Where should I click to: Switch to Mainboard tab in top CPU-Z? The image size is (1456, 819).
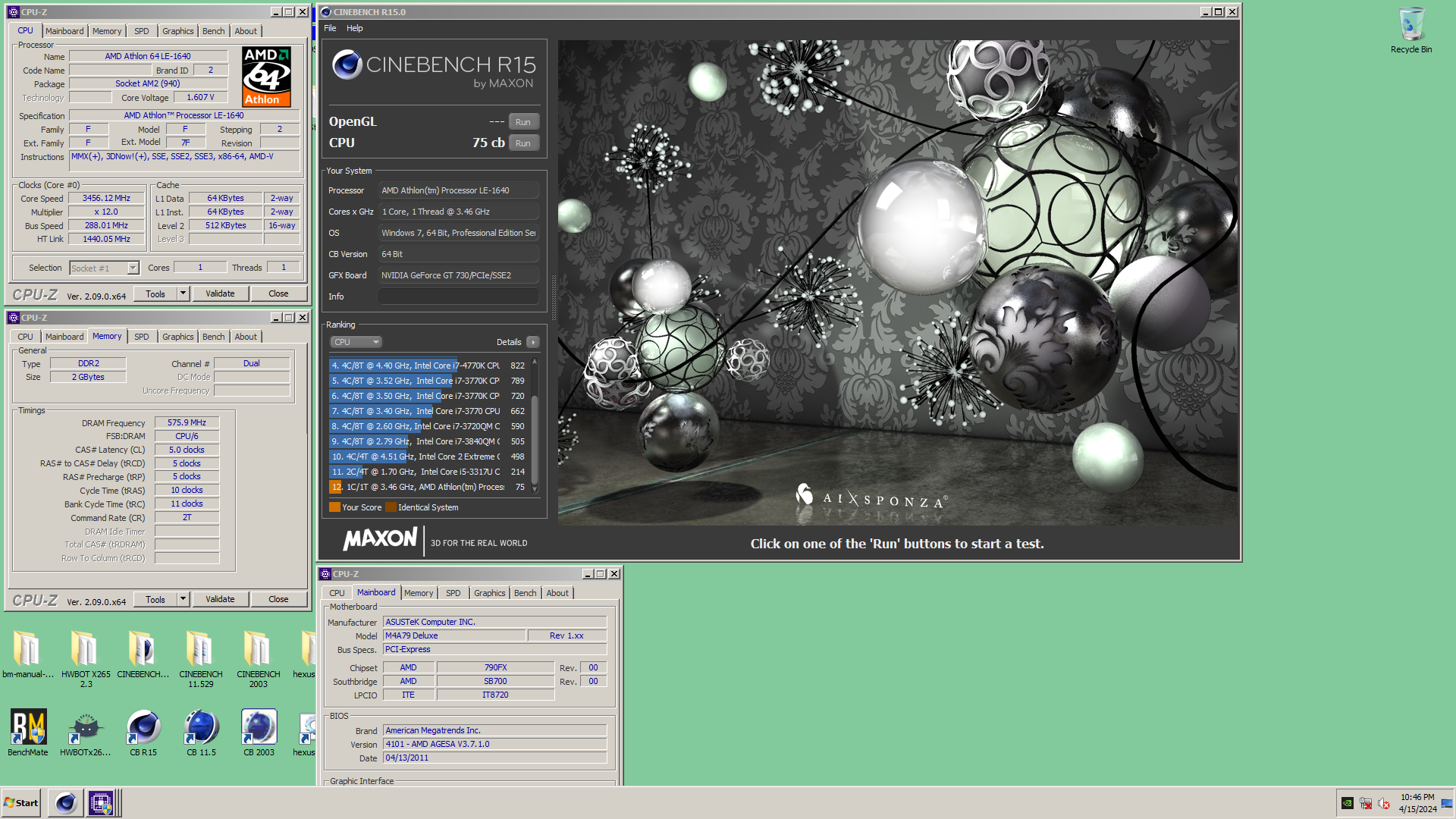pos(64,31)
